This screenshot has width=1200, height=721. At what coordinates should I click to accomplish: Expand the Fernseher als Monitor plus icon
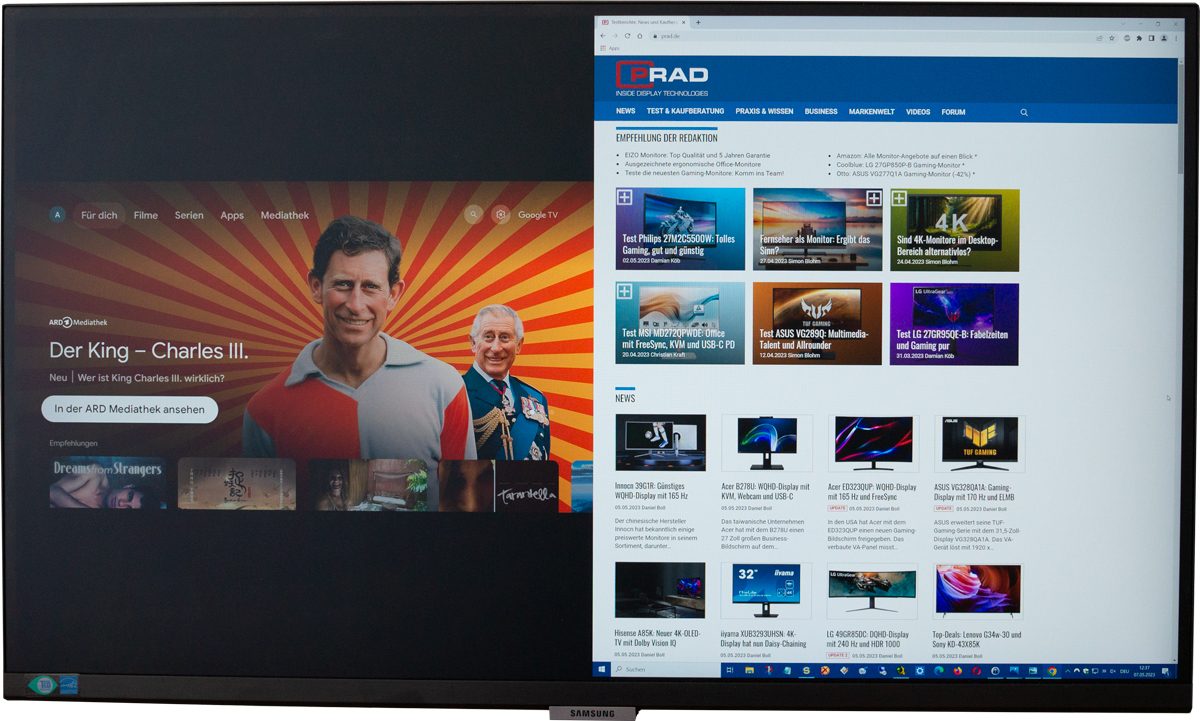coord(873,198)
